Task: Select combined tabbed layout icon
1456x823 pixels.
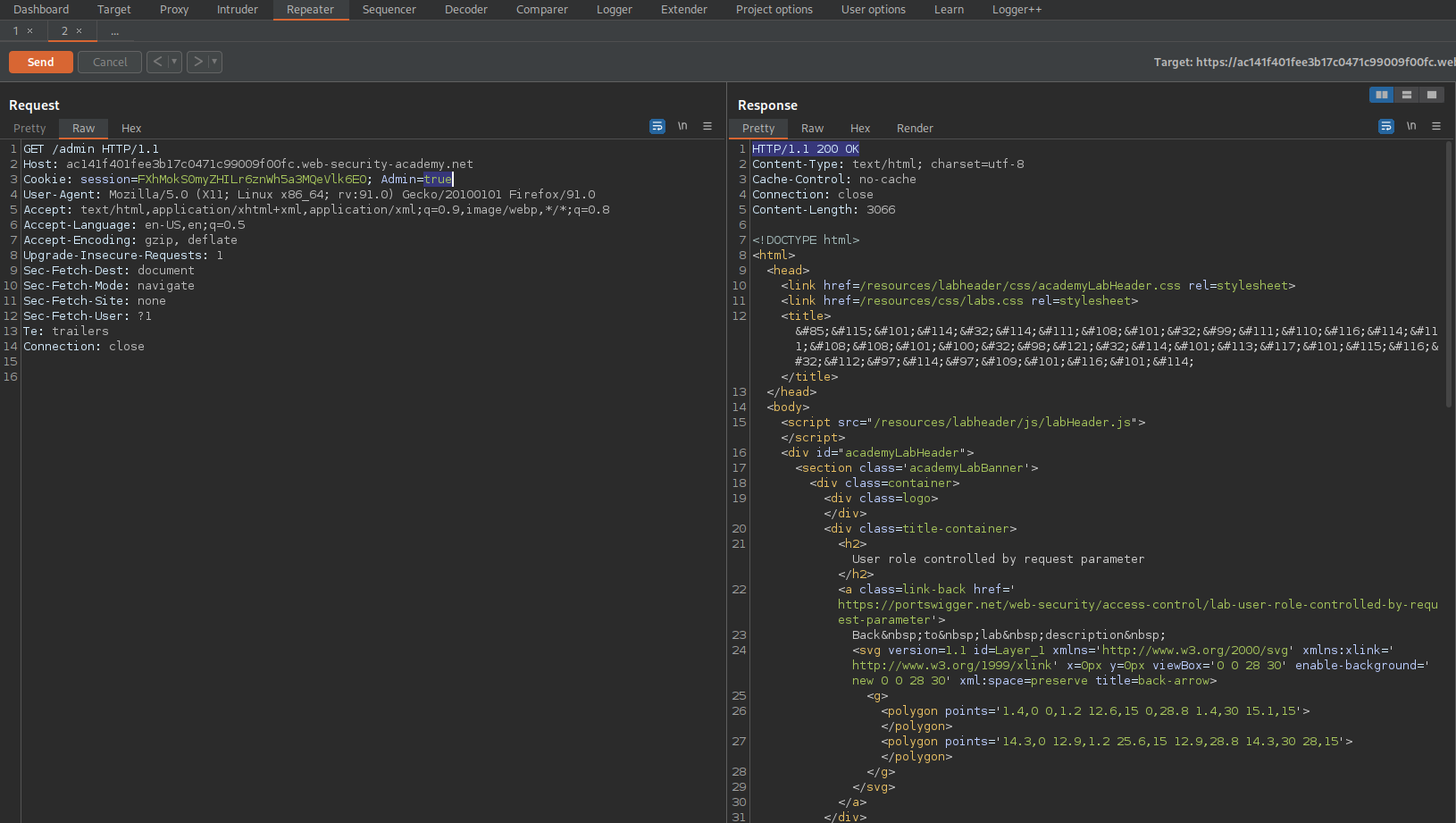Action: click(x=1432, y=95)
